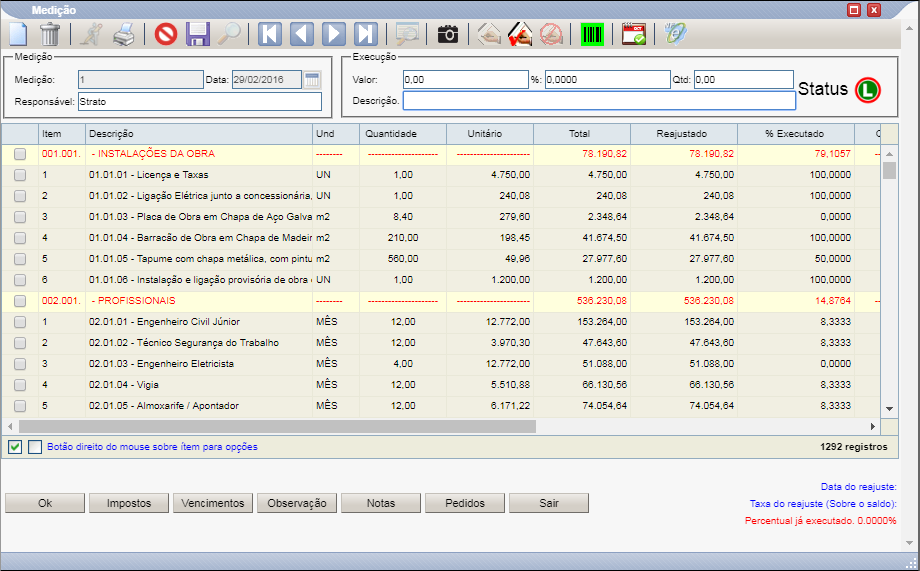
Task: Click the Descrição column header
Action: (199, 134)
